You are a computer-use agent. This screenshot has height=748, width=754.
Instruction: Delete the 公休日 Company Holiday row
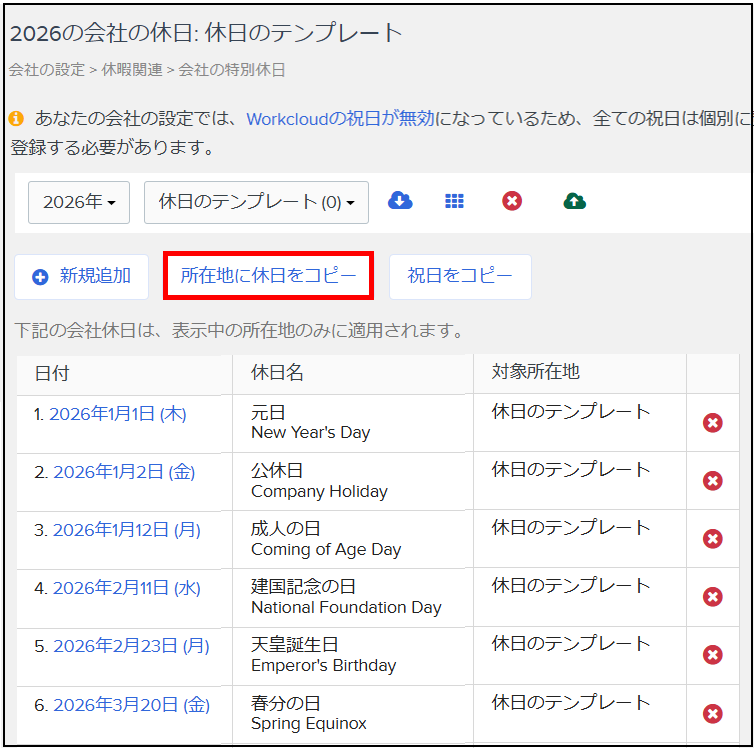click(x=713, y=481)
